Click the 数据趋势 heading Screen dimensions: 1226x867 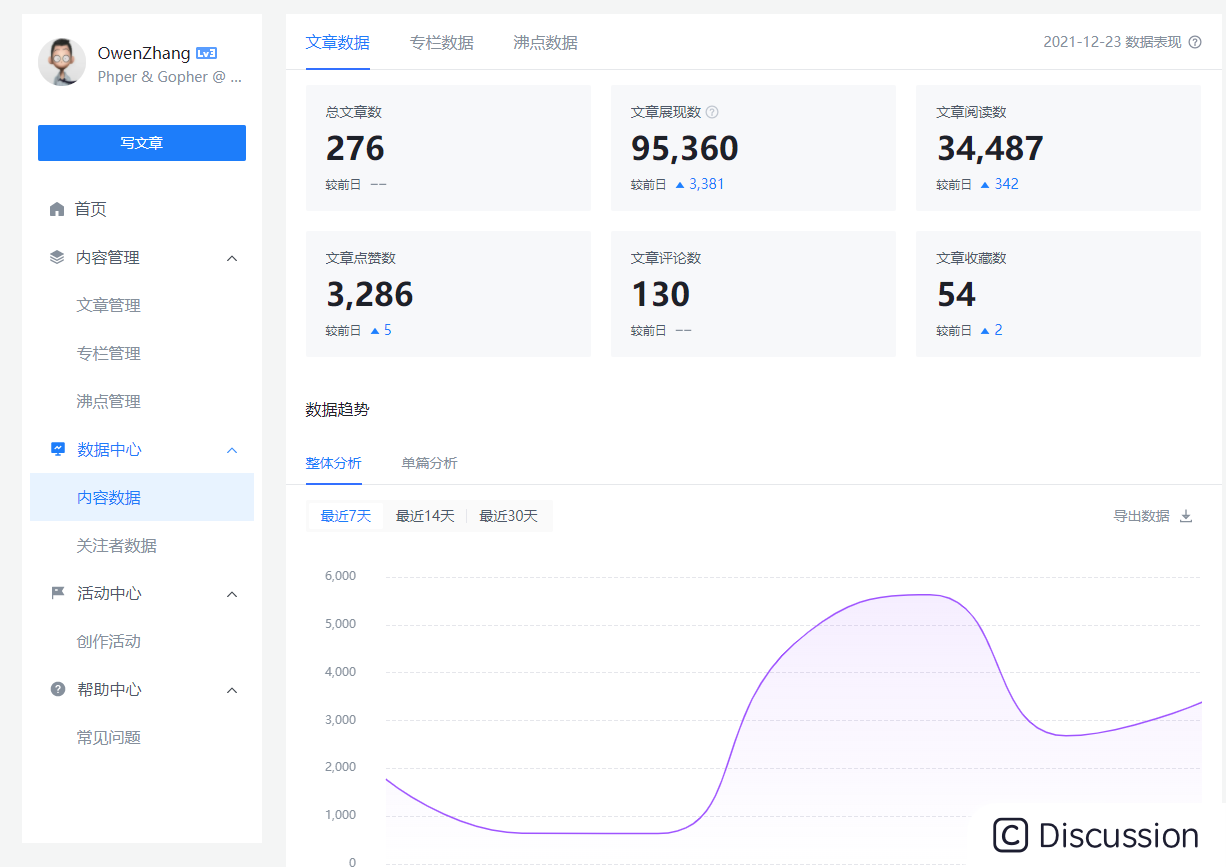pyautogui.click(x=338, y=409)
